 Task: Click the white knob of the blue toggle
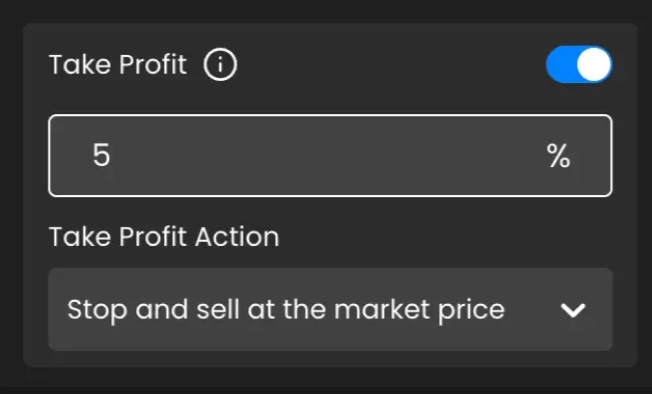click(x=594, y=64)
